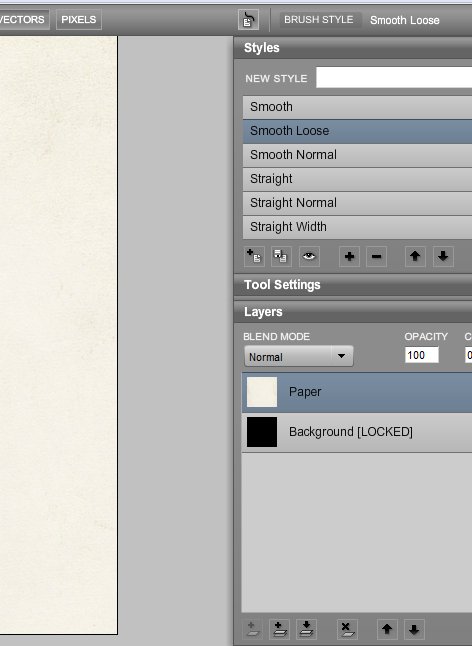Select the Smooth style
Image resolution: width=472 pixels, height=646 pixels.
[x=358, y=107]
